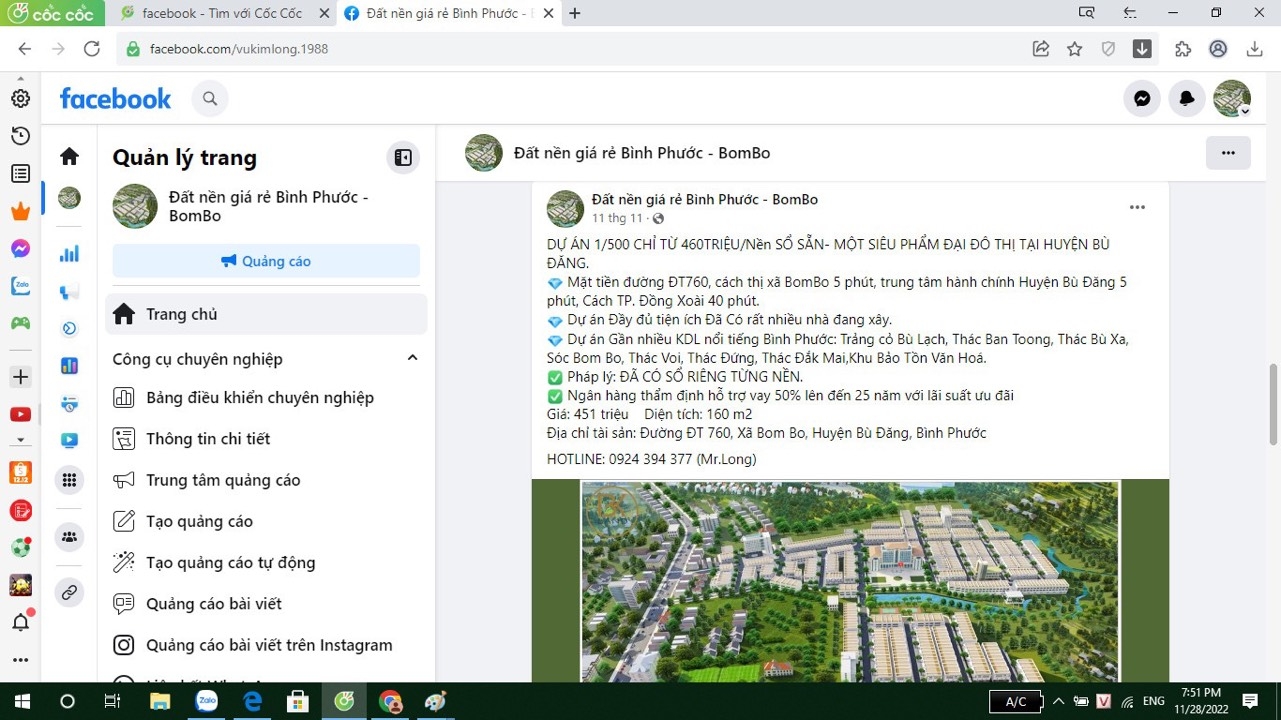This screenshot has width=1281, height=720.
Task: Open the Windows notification center
Action: coord(1249,701)
